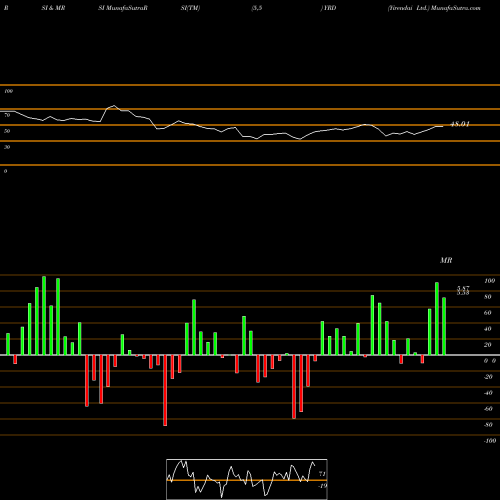500x500 pixels.
Task: Click the '(5,5' parameter text
Action: (x=256, y=8)
